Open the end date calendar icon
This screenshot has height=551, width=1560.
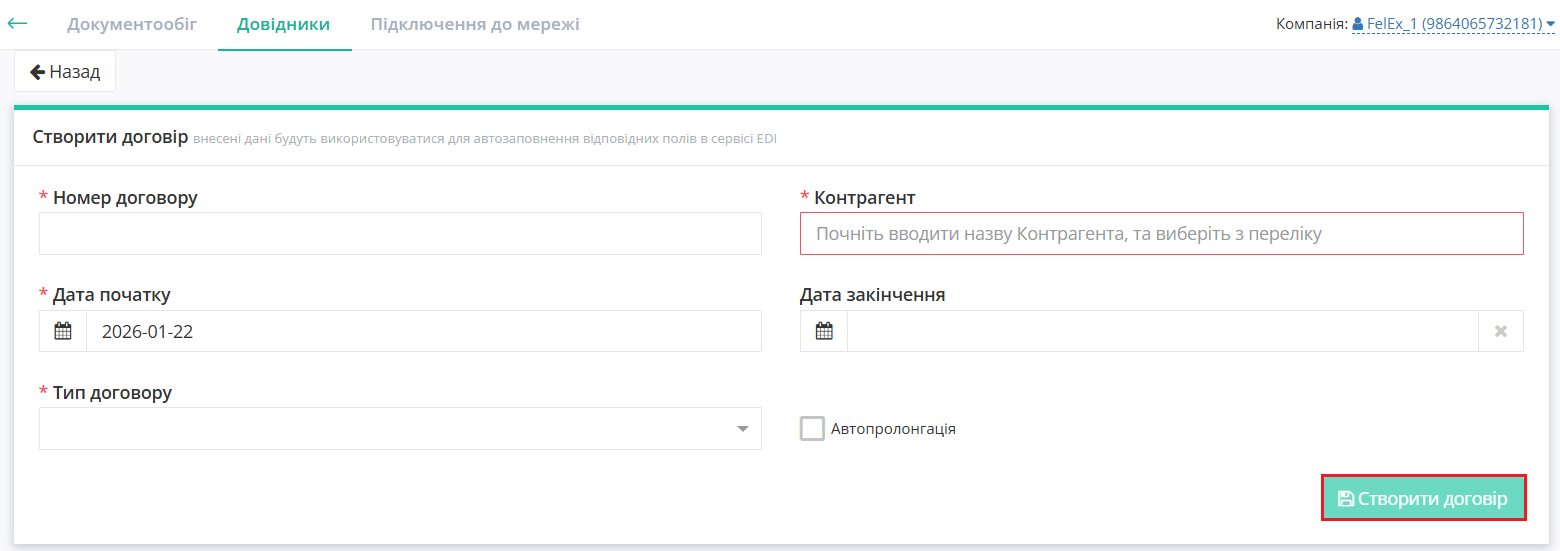coord(824,331)
